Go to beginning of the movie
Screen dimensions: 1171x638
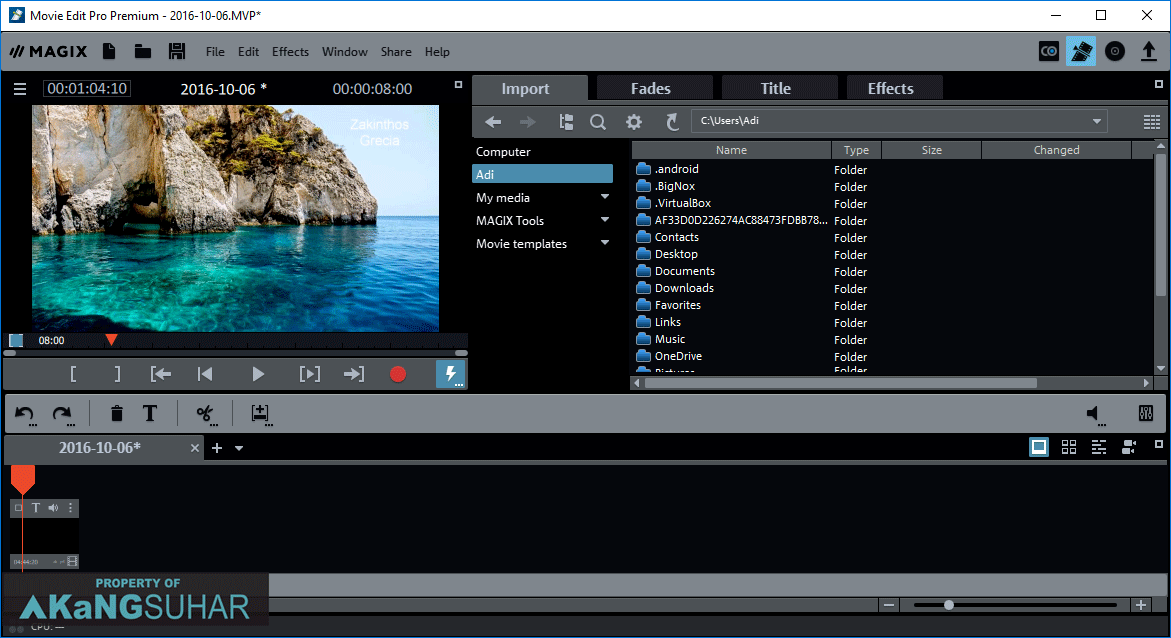tap(205, 374)
